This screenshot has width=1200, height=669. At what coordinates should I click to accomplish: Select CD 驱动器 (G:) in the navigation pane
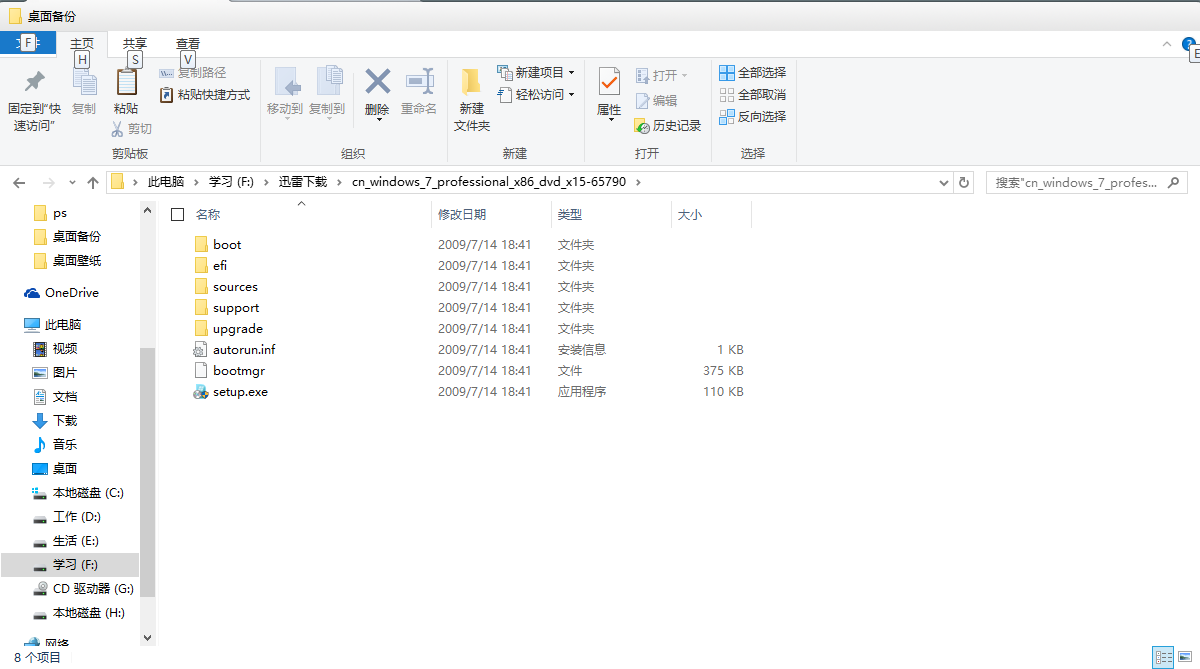pyautogui.click(x=93, y=589)
